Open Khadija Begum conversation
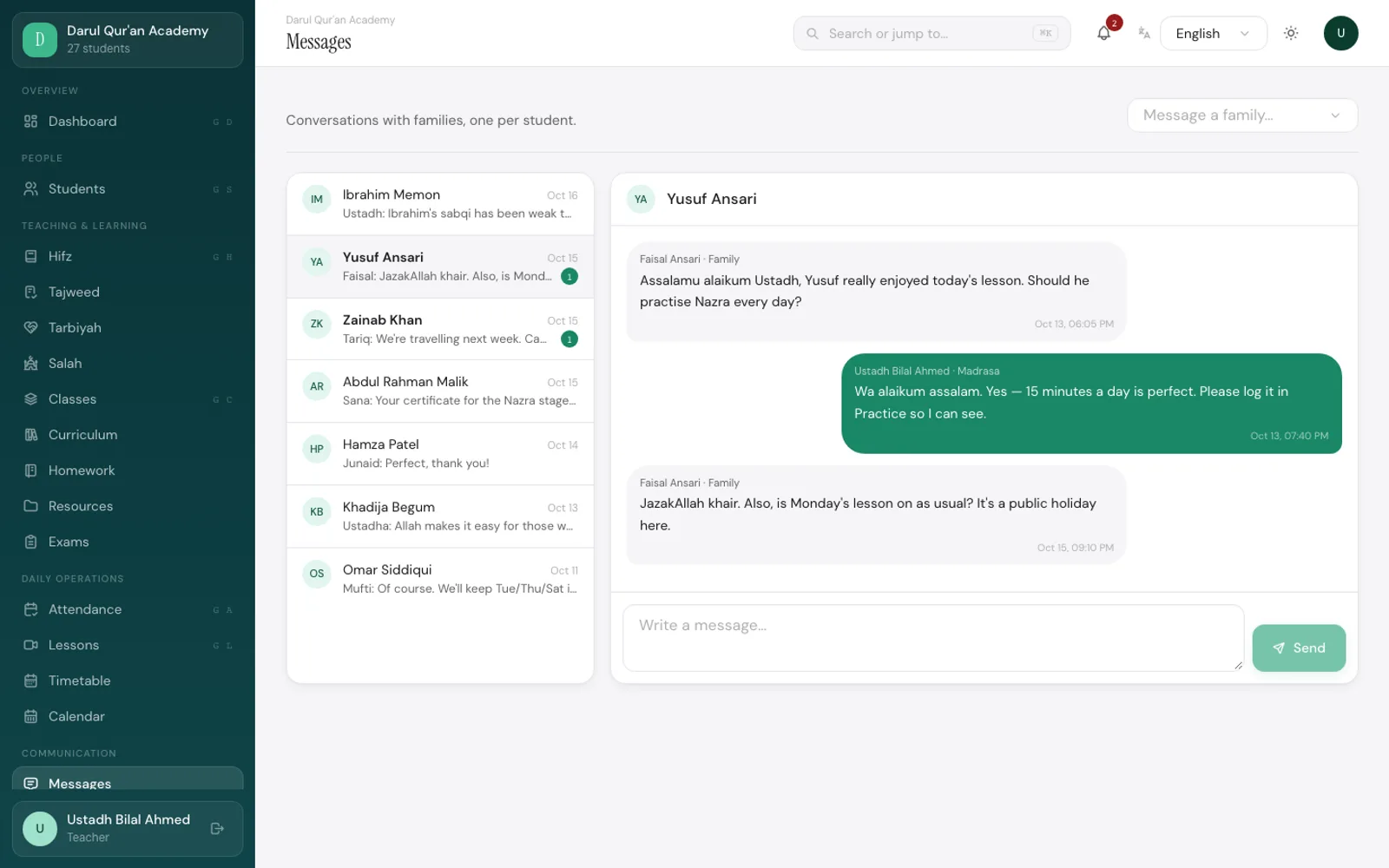Image resolution: width=1389 pixels, height=868 pixels. (x=440, y=516)
